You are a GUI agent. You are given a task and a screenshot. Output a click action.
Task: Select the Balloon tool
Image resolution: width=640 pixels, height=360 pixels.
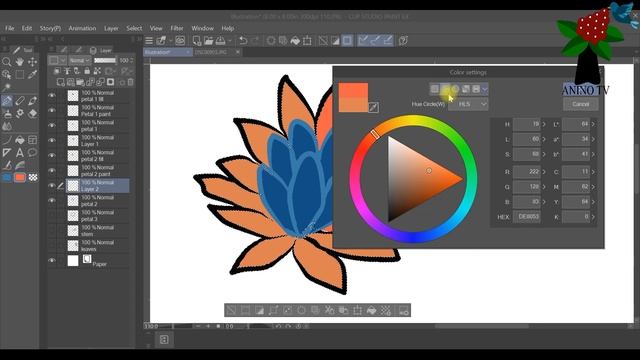click(32, 153)
